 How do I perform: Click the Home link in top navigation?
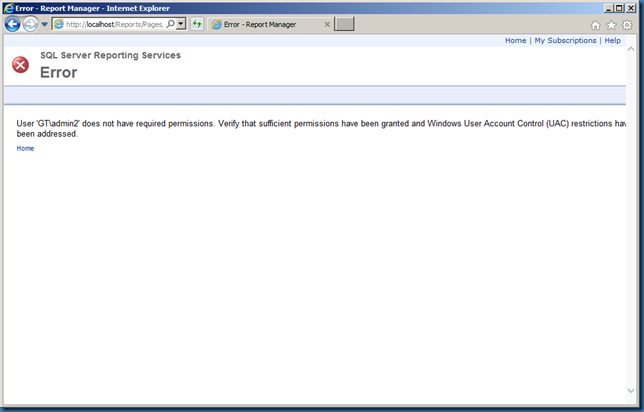[515, 40]
